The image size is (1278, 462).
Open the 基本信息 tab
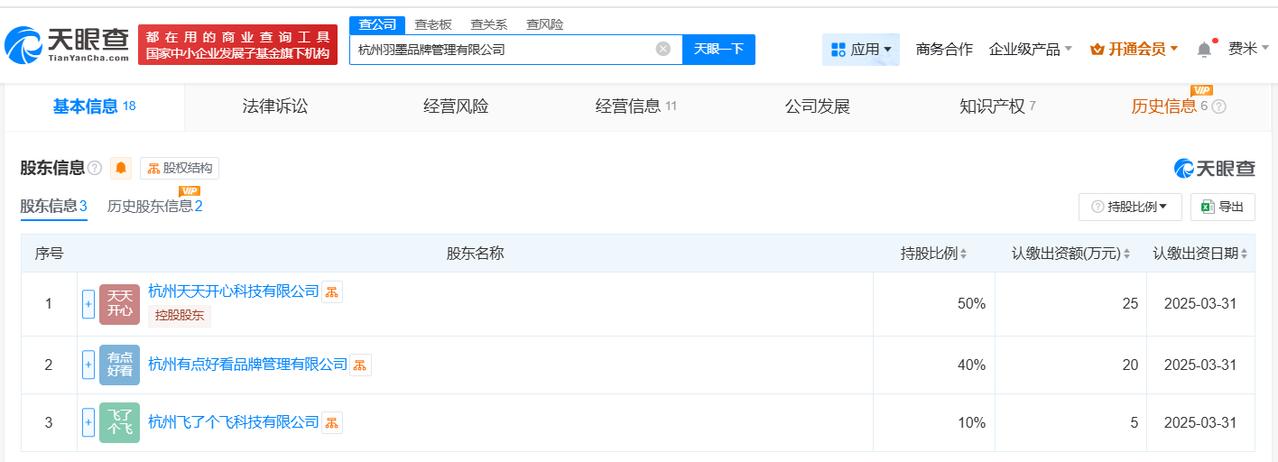click(x=94, y=106)
